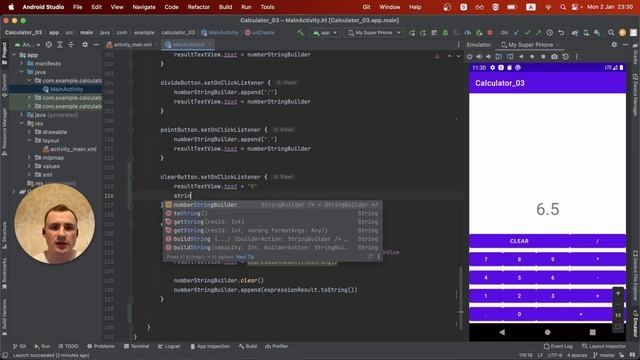Open the My Super Phone device dropdown
Viewport: 640px width, 360px height.
point(374,33)
